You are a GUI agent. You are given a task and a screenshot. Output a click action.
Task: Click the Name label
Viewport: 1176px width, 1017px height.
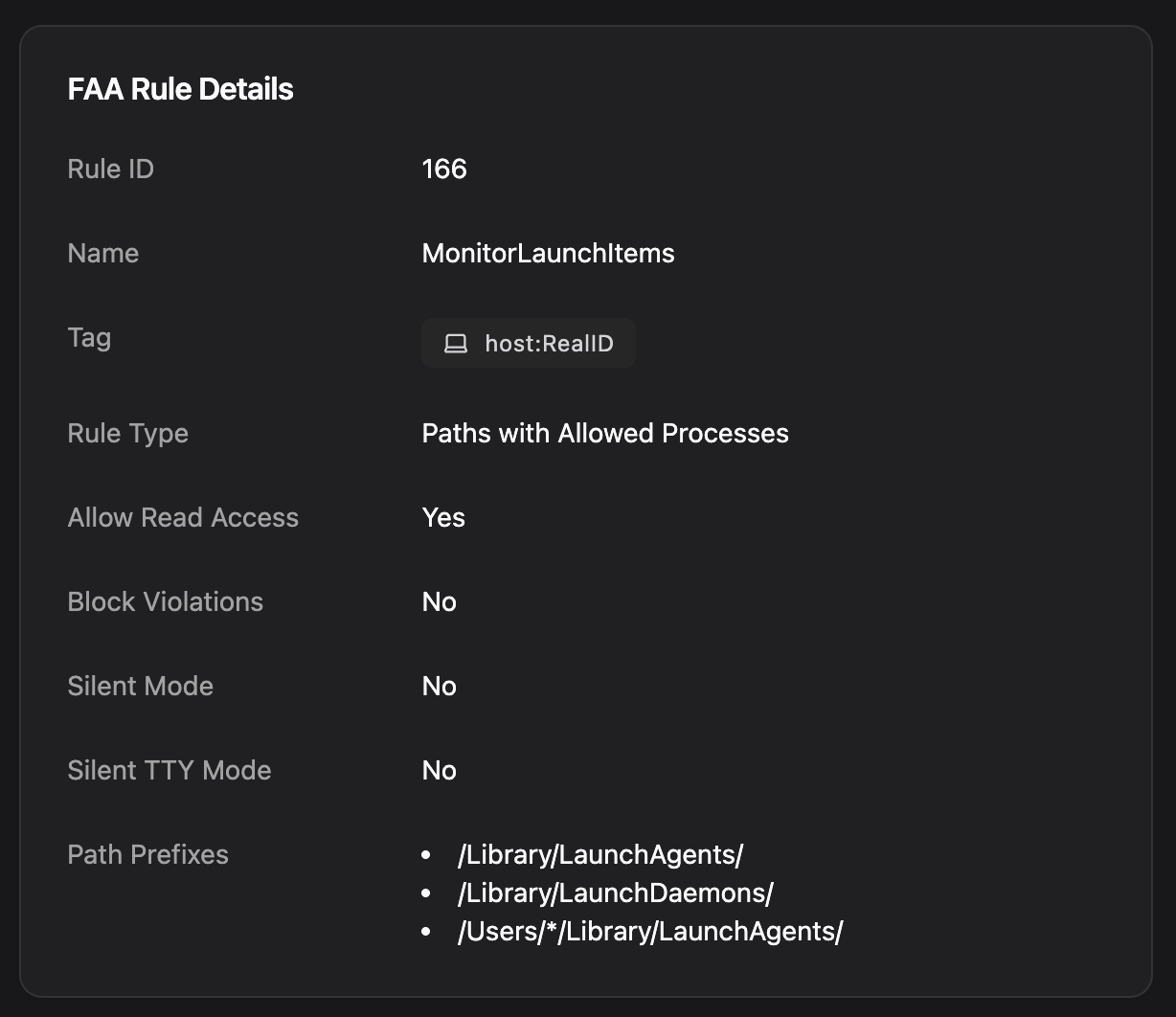(x=102, y=254)
